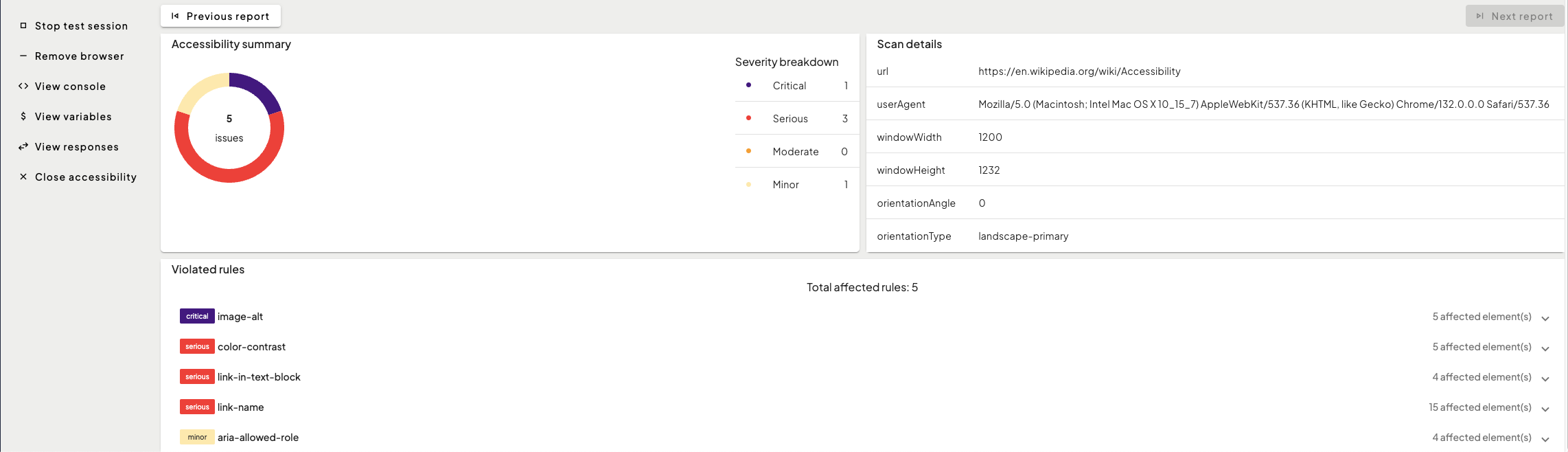The image size is (1568, 452).
Task: Open the View console menu item
Action: pyautogui.click(x=70, y=87)
